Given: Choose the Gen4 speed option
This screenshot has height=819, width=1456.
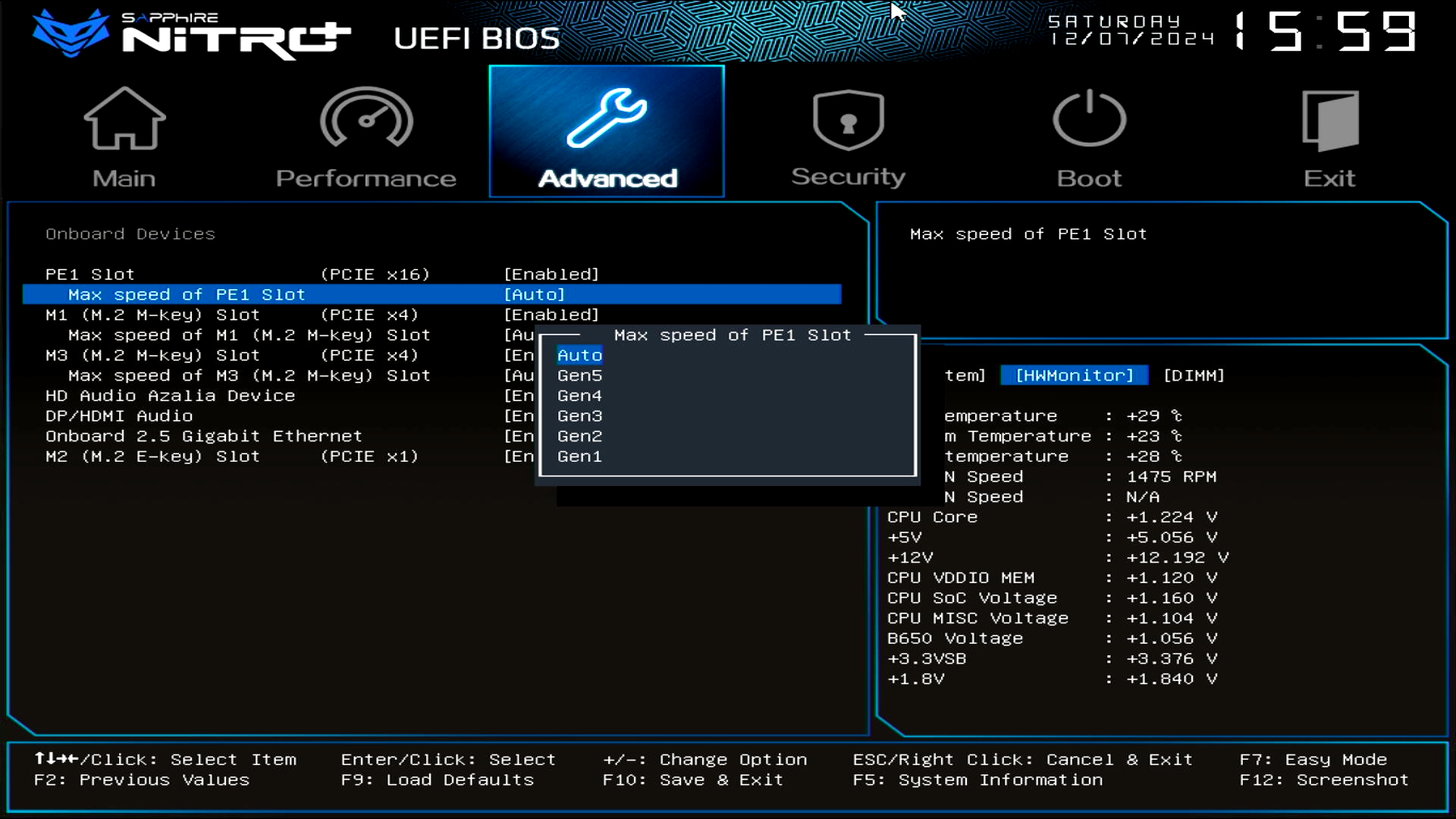Looking at the screenshot, I should pyautogui.click(x=579, y=396).
